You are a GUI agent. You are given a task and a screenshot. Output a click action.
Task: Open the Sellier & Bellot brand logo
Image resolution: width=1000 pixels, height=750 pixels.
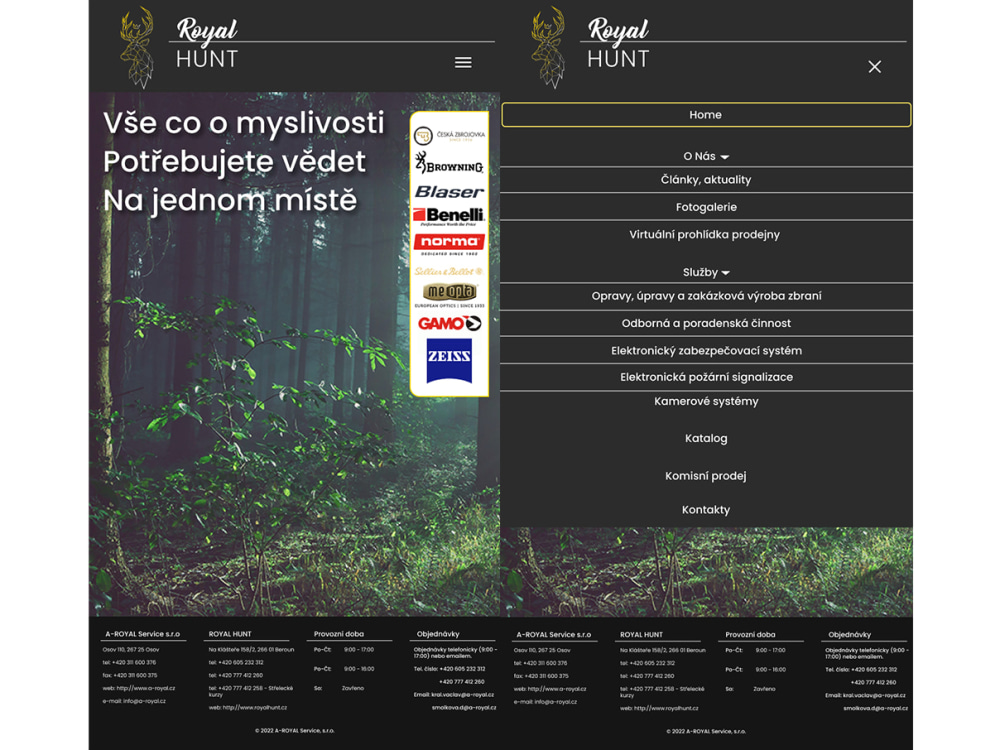point(449,272)
